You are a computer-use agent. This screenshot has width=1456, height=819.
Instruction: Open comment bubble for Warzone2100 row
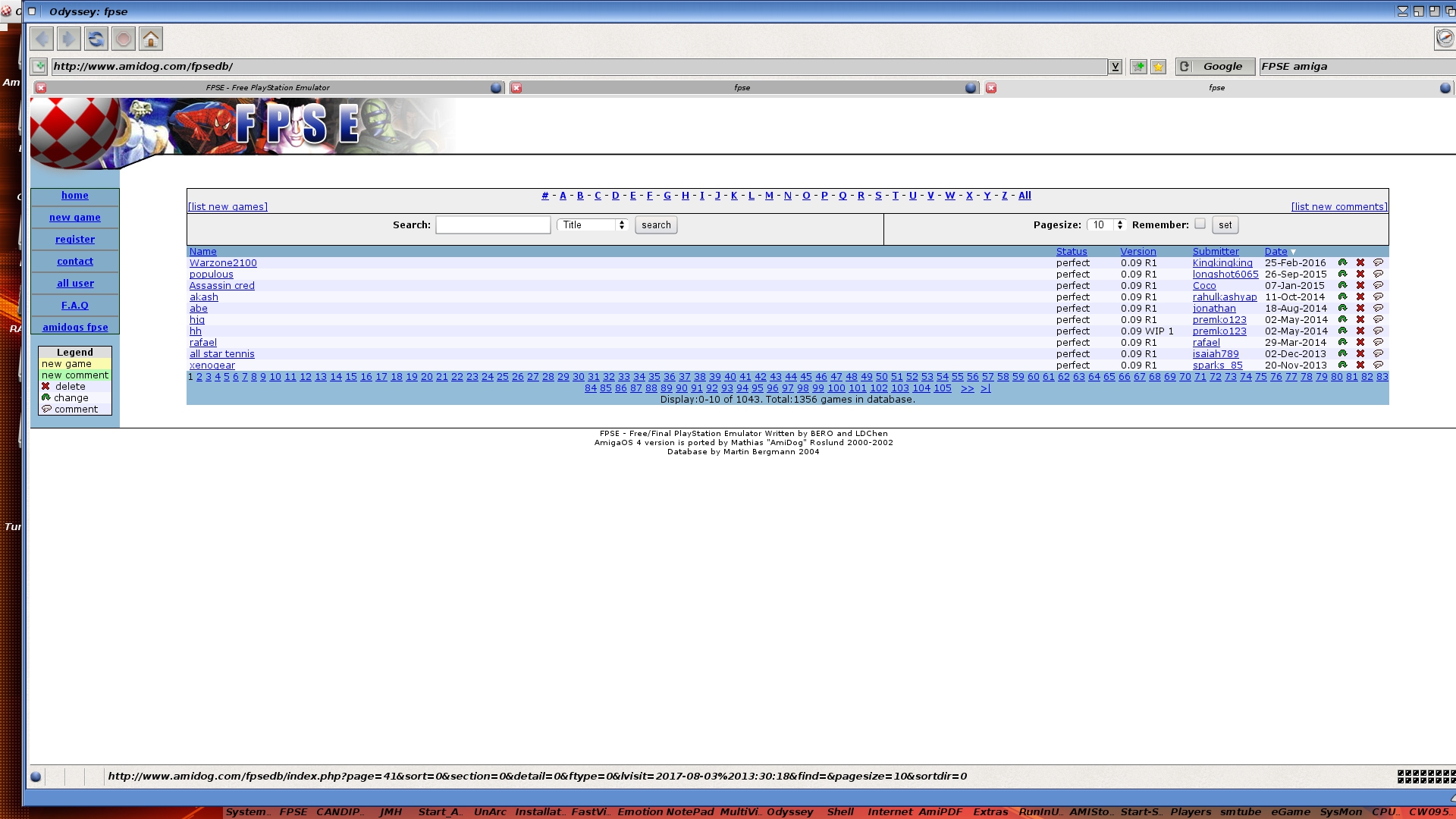(x=1379, y=262)
